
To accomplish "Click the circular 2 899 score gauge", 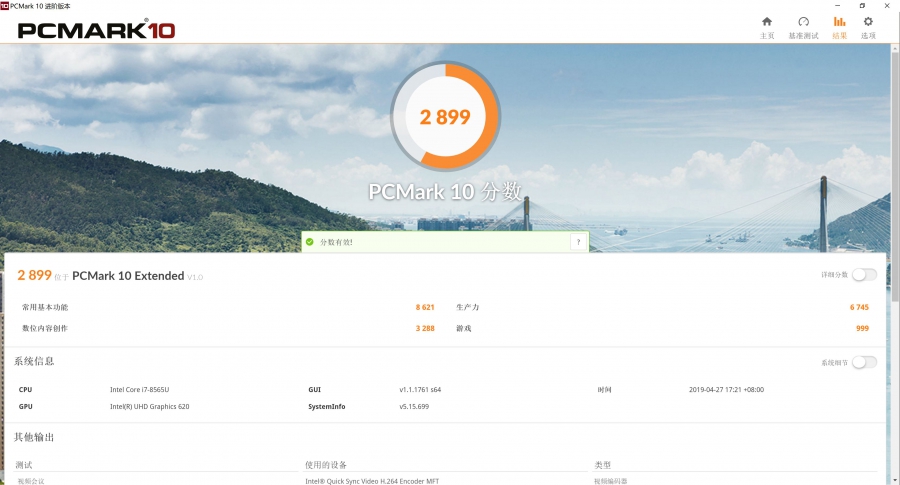I will point(445,117).
